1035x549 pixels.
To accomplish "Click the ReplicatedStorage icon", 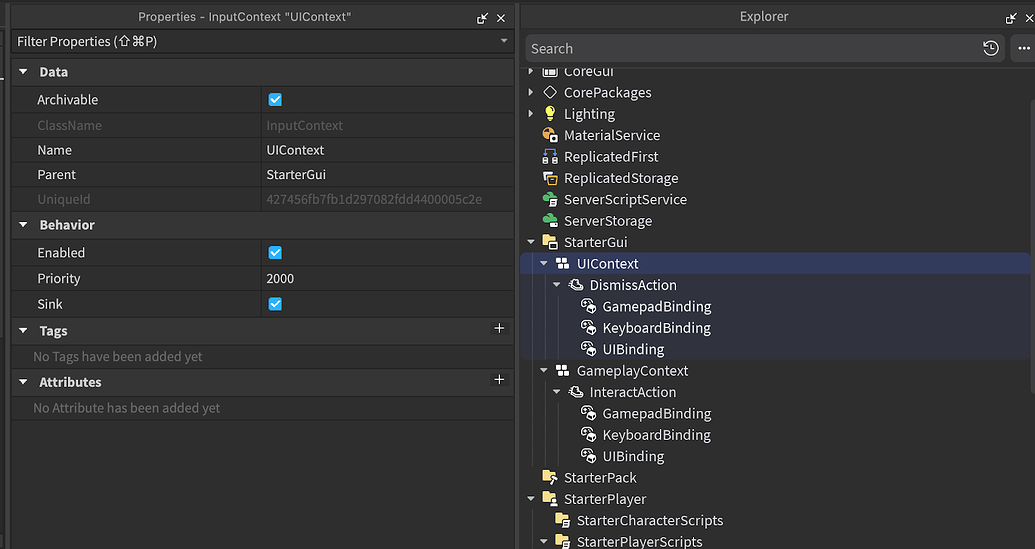I will point(550,178).
